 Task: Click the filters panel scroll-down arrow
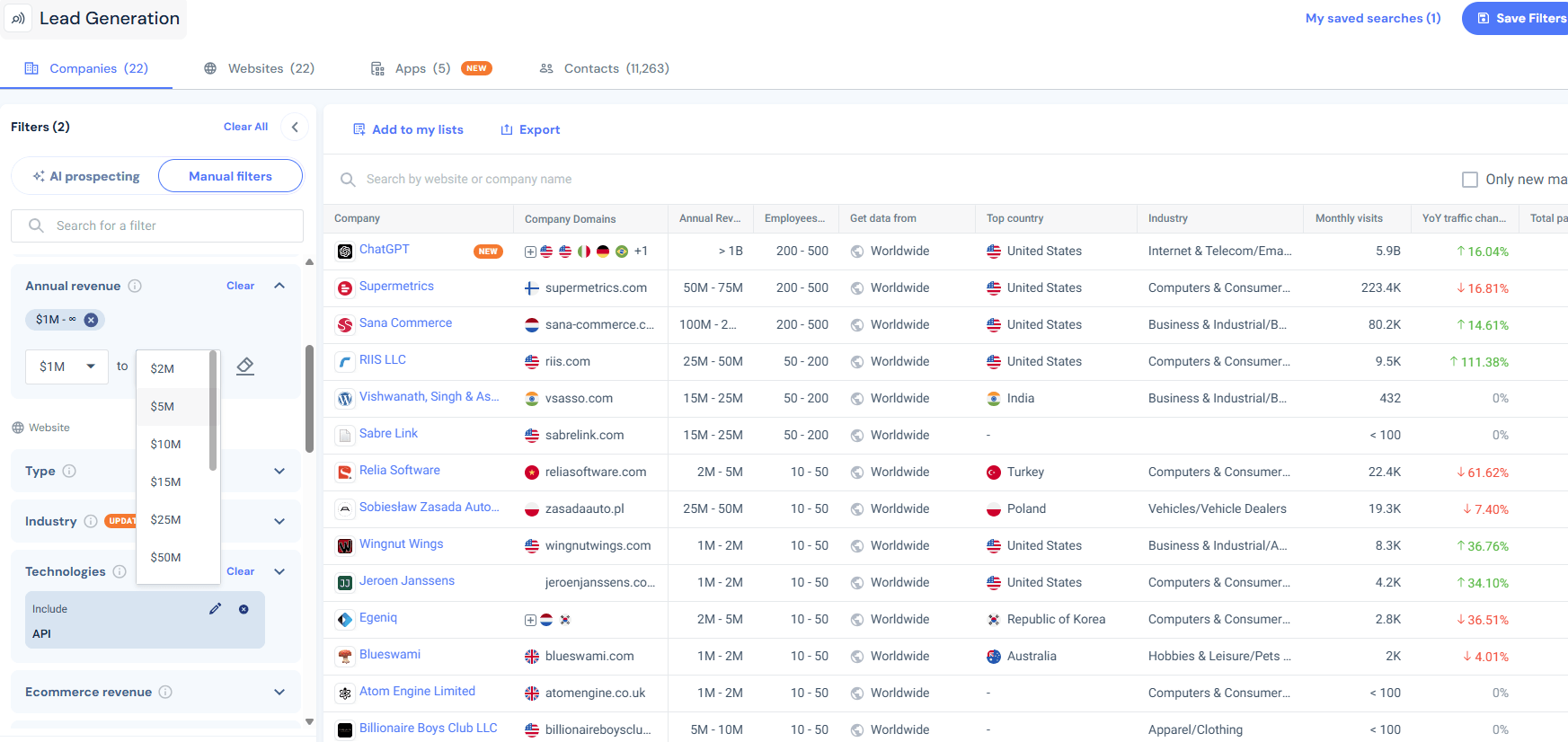point(309,721)
